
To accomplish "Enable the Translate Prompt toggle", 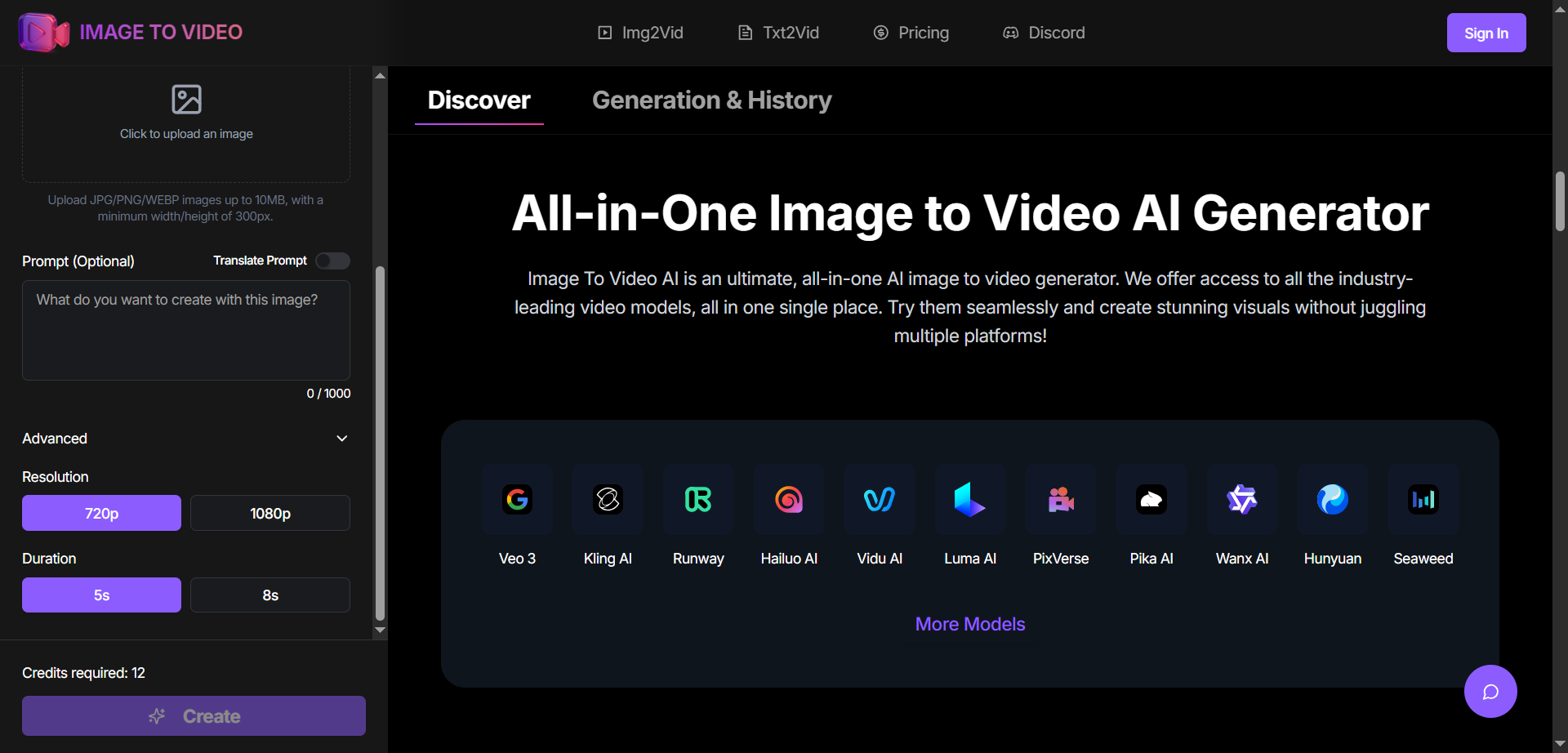I will click(x=332, y=261).
